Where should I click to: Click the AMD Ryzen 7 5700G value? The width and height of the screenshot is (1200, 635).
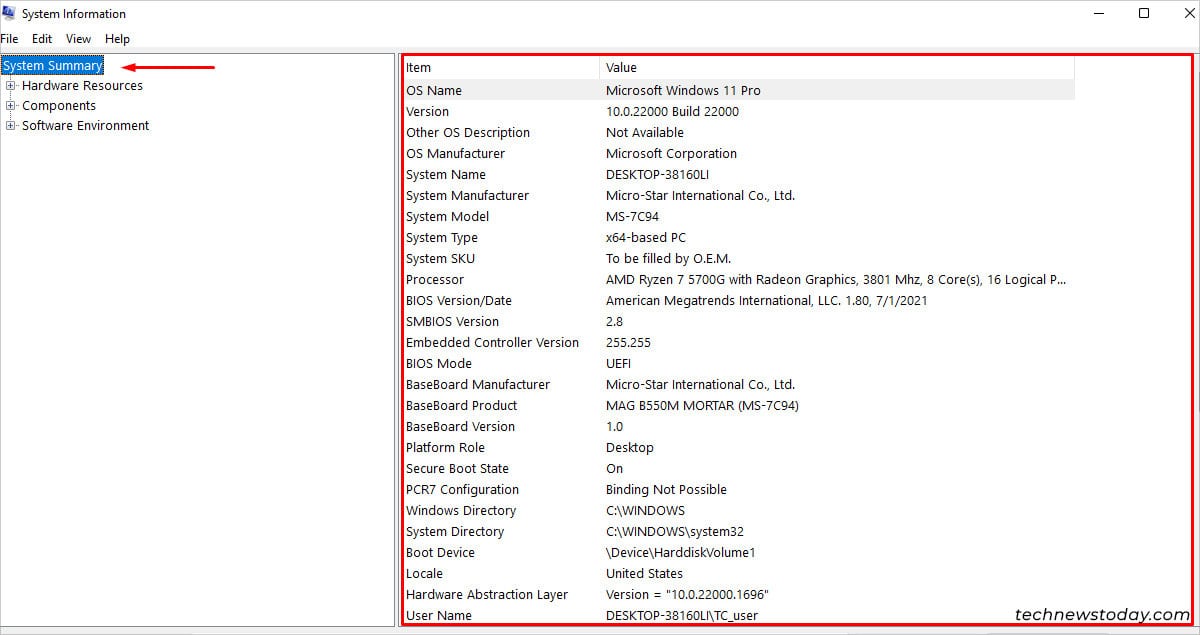click(x=836, y=279)
